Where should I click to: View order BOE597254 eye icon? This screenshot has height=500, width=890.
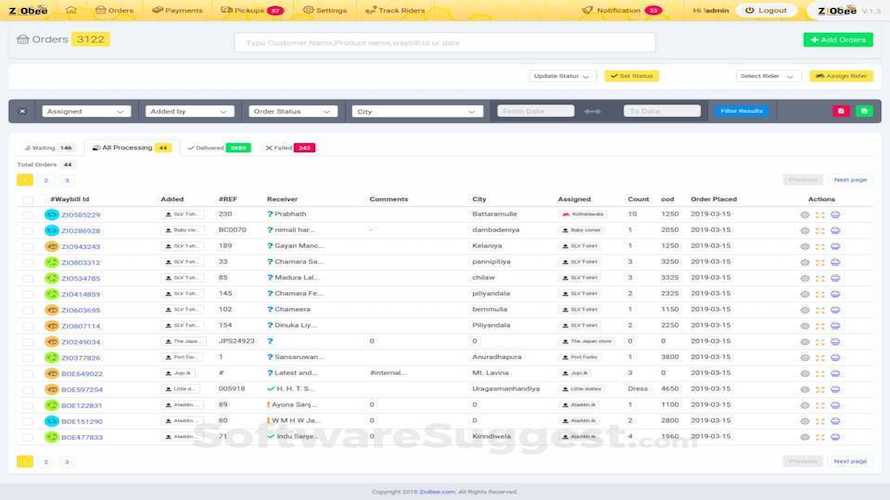click(804, 390)
